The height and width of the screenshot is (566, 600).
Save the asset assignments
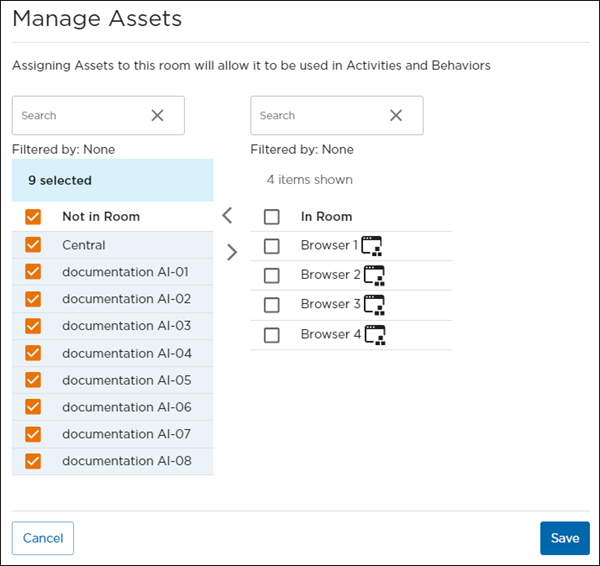(564, 538)
